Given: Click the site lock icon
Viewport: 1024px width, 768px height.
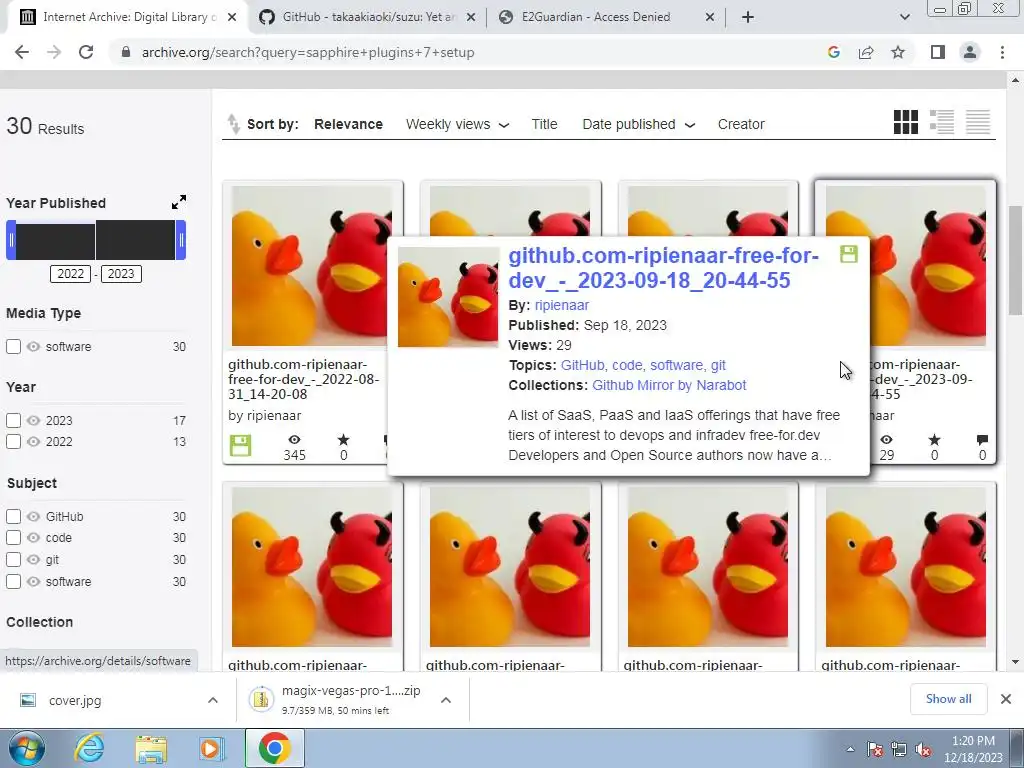Looking at the screenshot, I should (x=126, y=52).
